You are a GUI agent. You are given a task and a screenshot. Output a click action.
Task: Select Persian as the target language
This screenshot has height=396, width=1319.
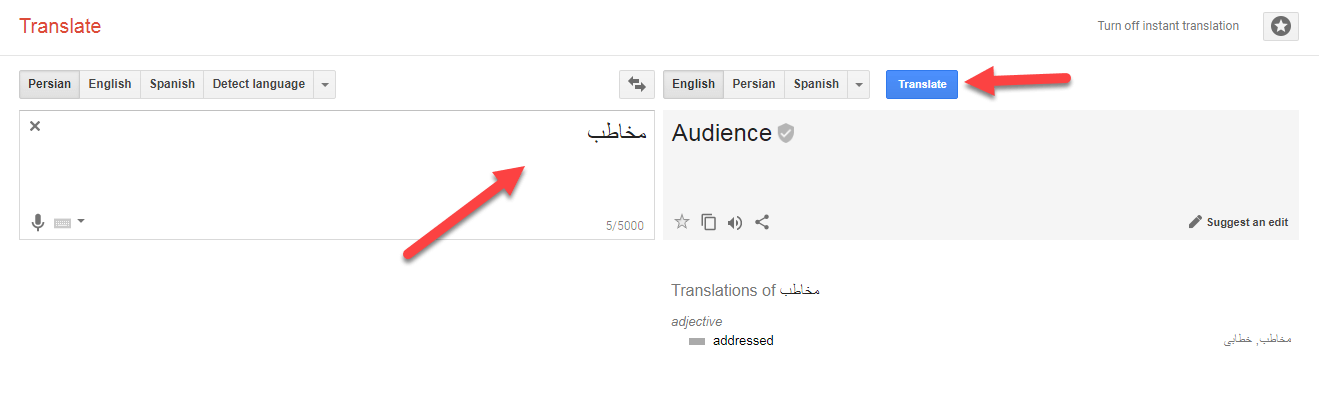point(754,84)
